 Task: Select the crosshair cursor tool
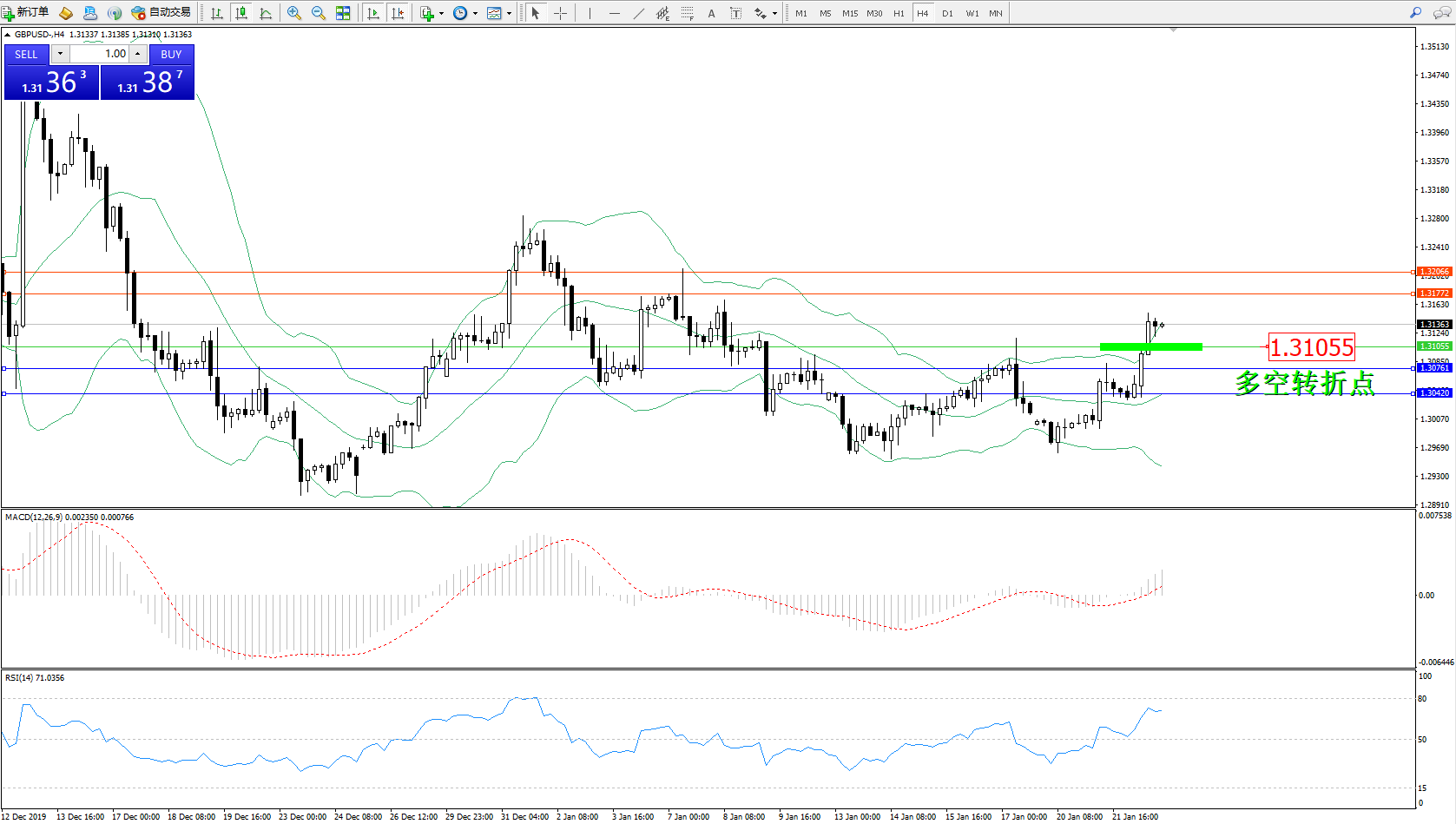click(560, 13)
